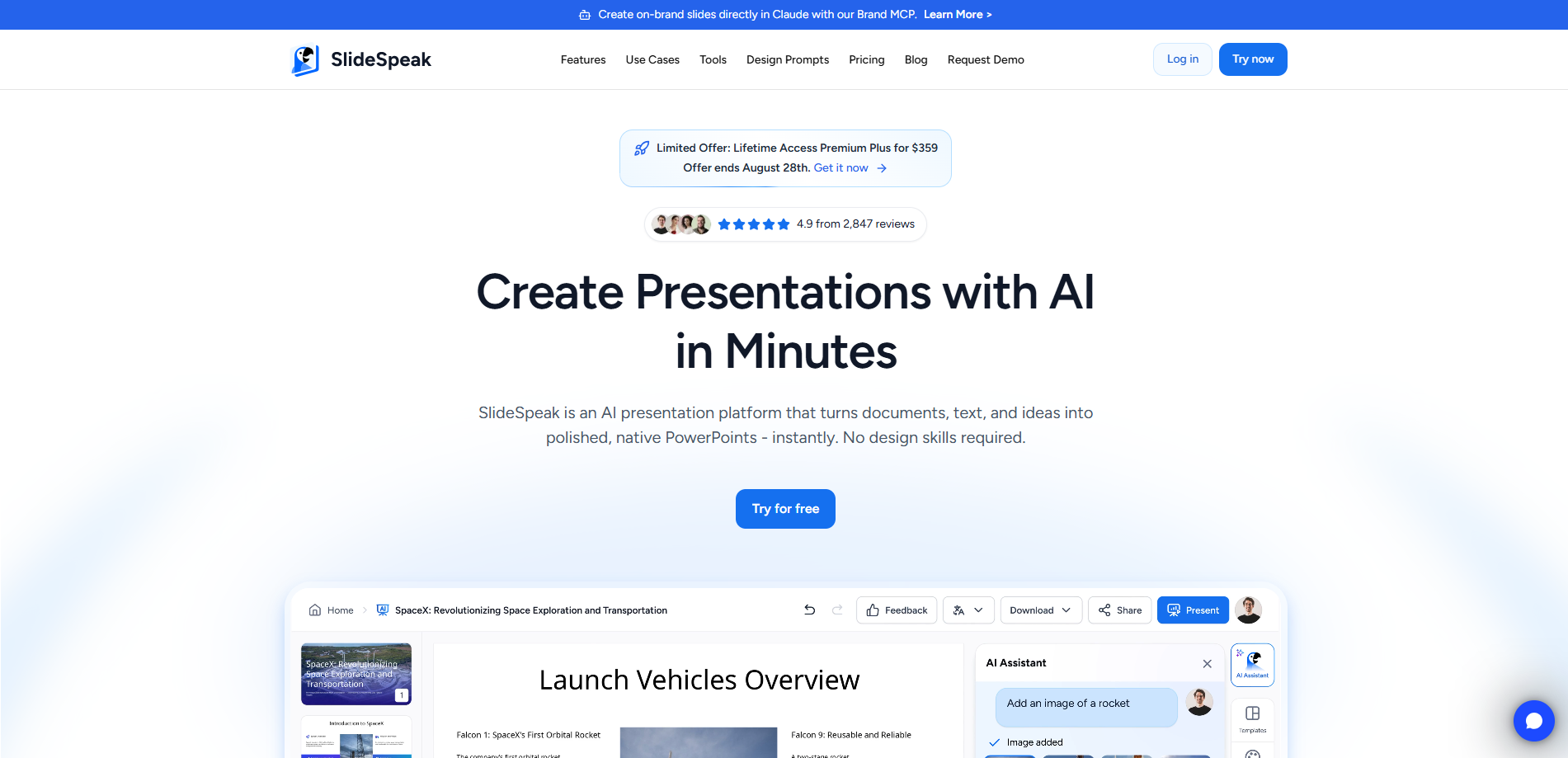This screenshot has width=1568, height=758.
Task: Click the Offer ends August 28th text
Action: [x=746, y=168]
